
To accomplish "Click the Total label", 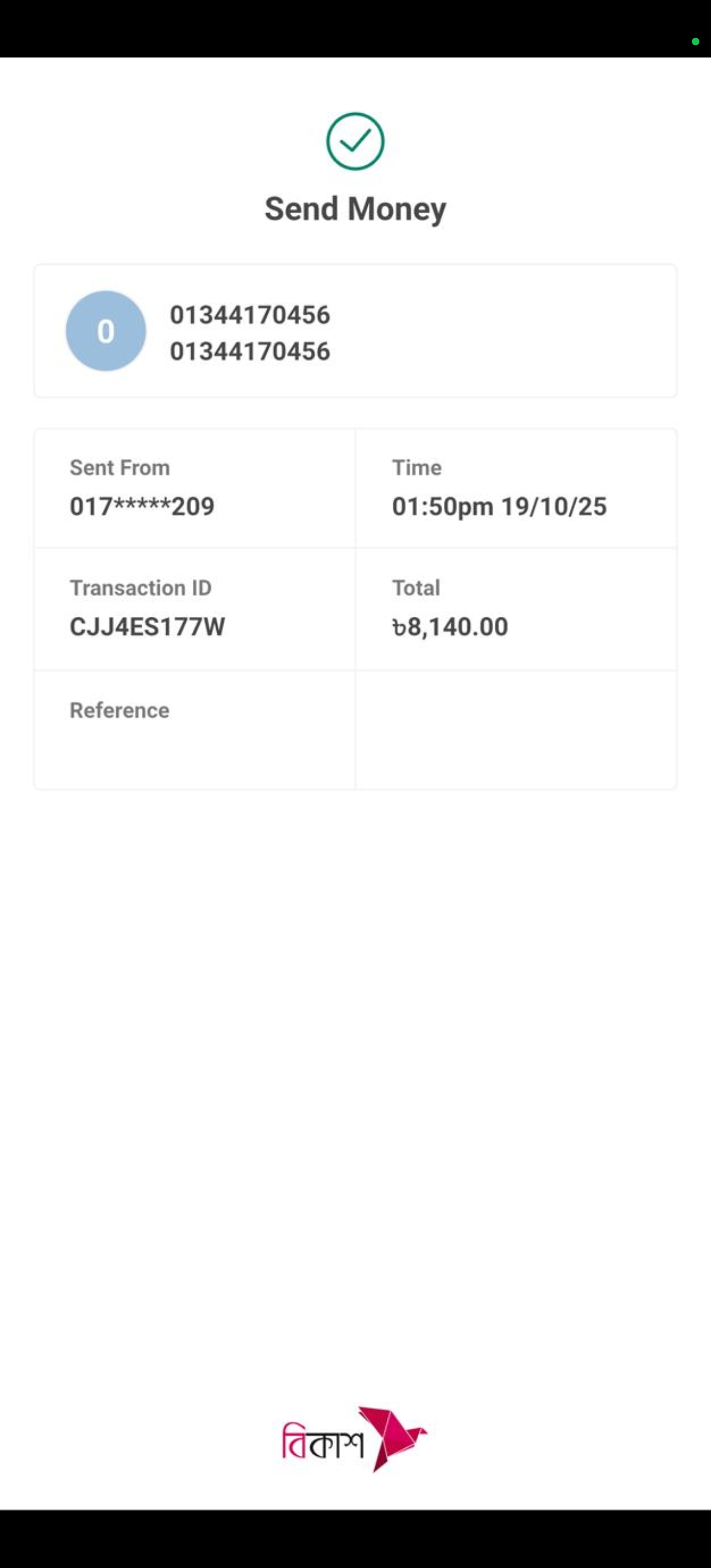I will click(416, 588).
